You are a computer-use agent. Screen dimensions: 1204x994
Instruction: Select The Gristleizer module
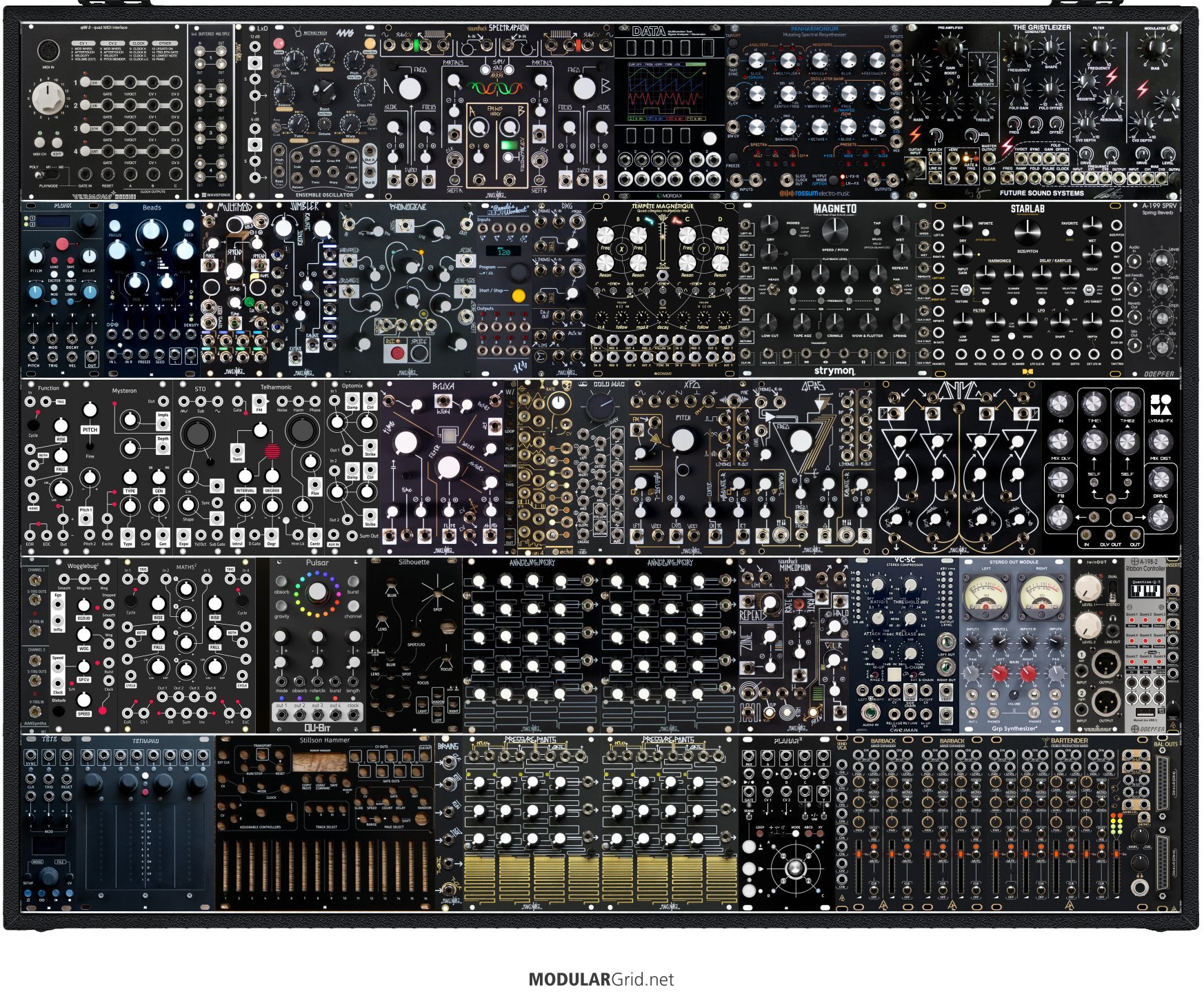(1043, 112)
